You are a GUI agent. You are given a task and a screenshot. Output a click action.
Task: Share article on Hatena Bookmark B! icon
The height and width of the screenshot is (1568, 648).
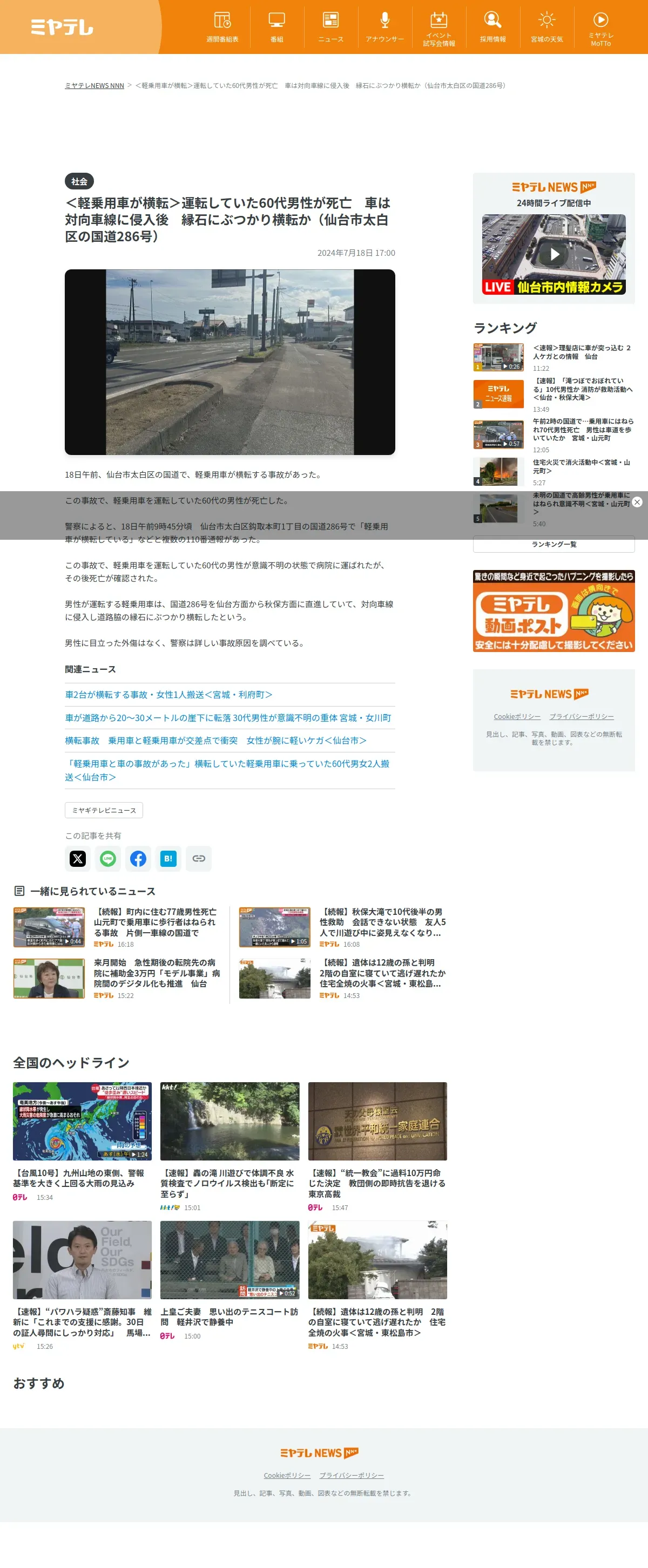[x=168, y=858]
